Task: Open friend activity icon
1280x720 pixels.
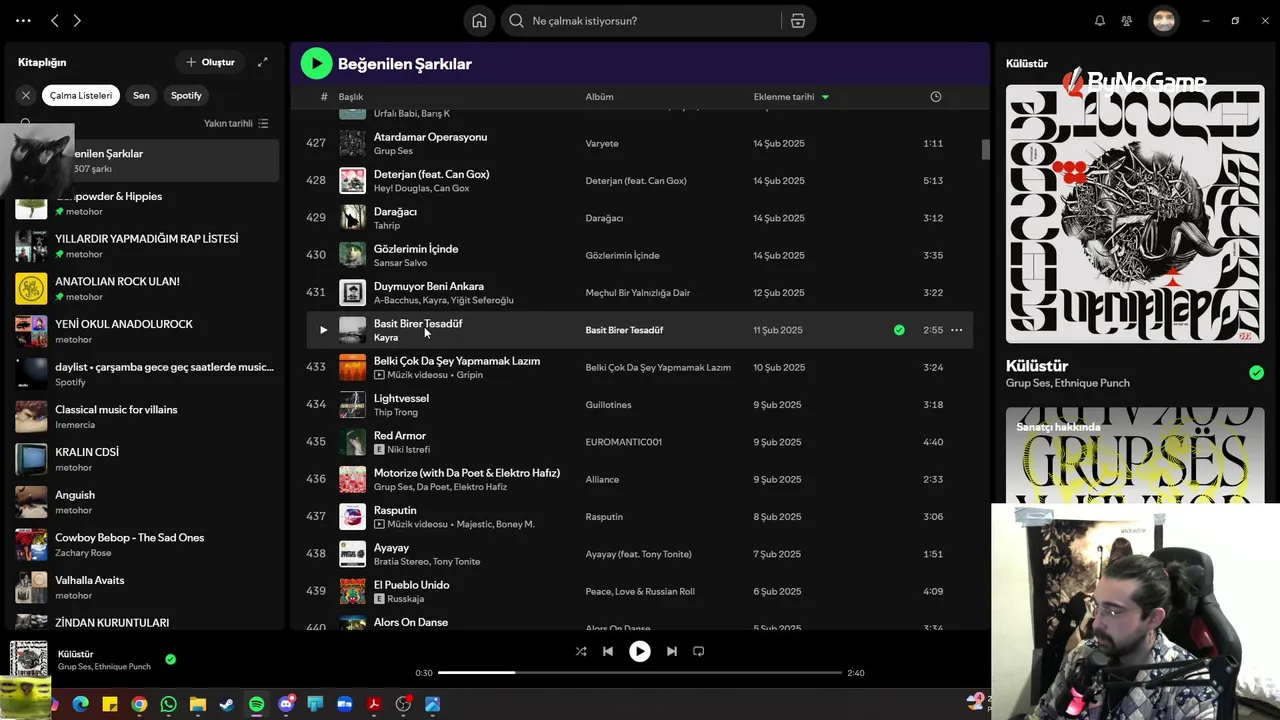Action: [1127, 21]
